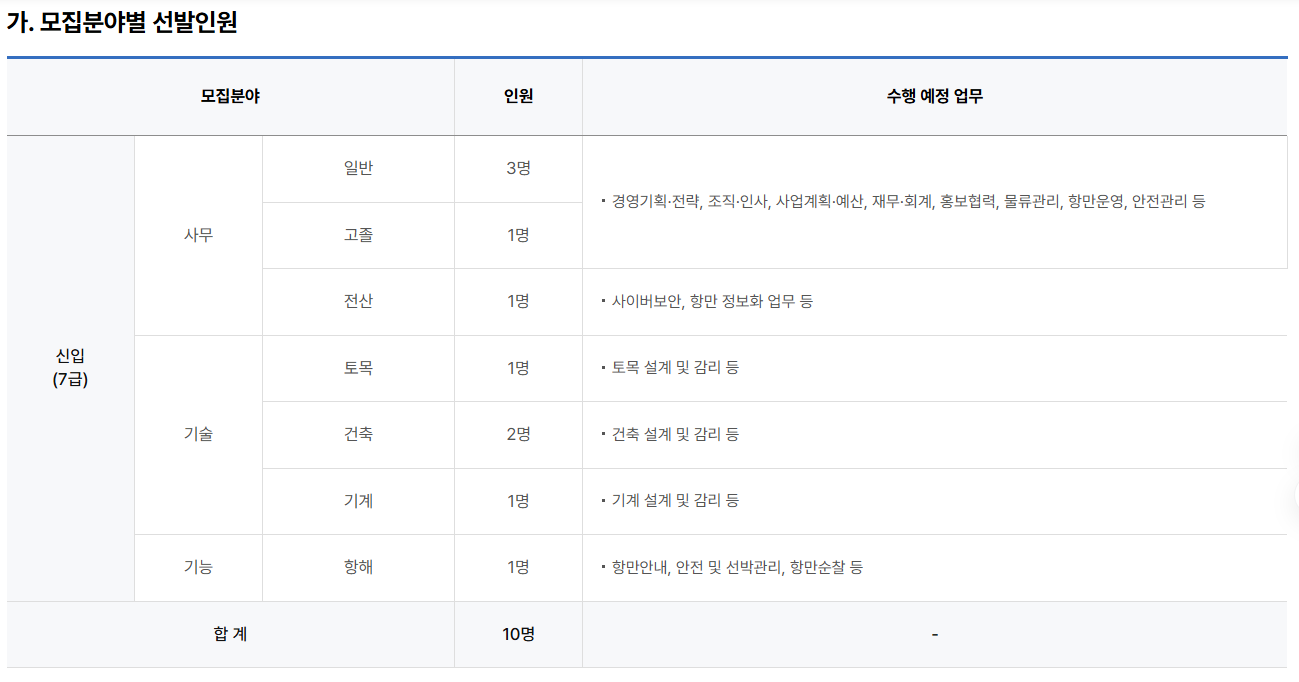Click the '10명' total headcount cell
The height and width of the screenshot is (682, 1299).
(x=518, y=634)
